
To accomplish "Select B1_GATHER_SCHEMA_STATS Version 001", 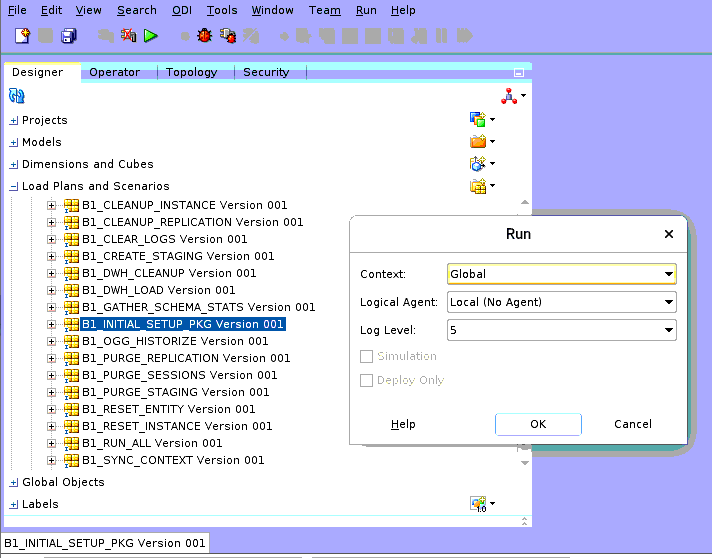I will coord(198,307).
